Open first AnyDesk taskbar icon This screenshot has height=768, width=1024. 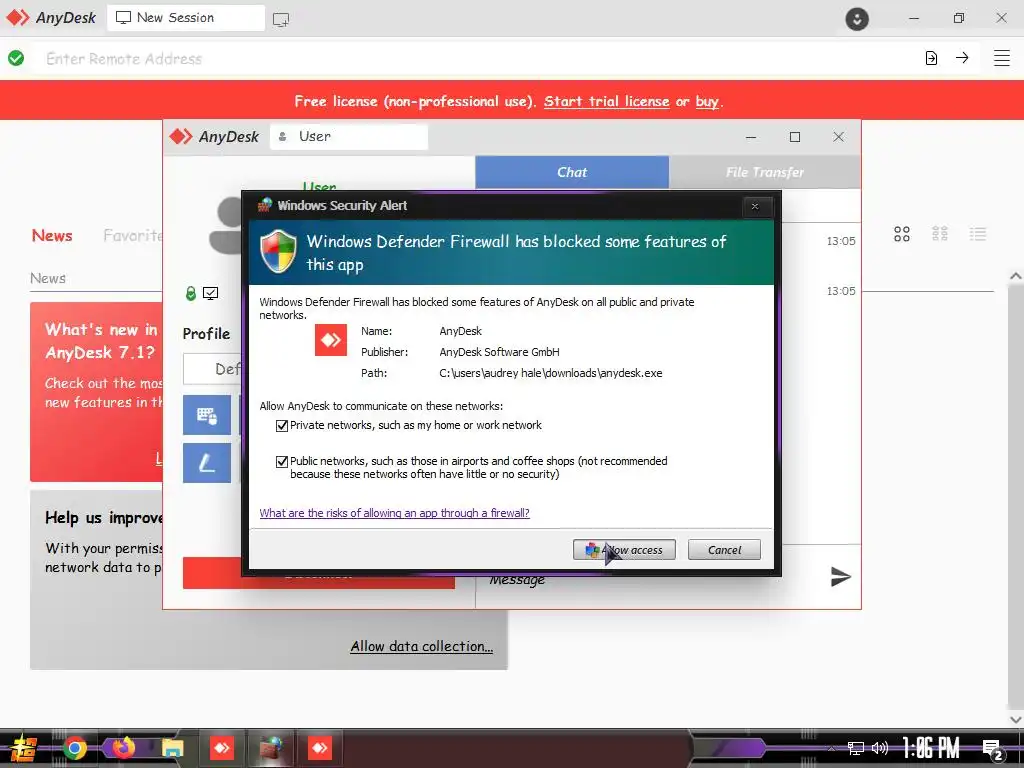coord(221,748)
